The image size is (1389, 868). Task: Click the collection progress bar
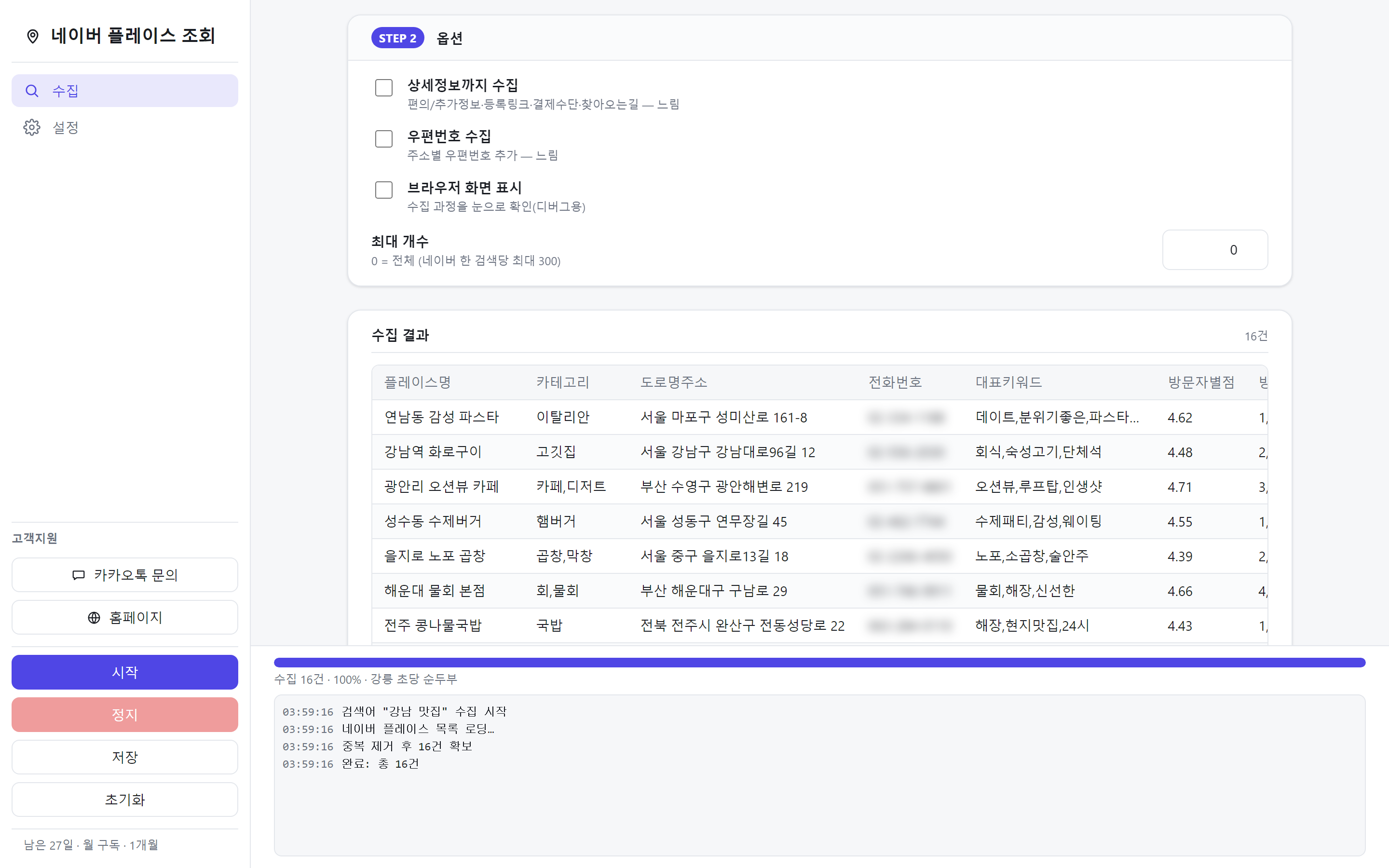819,663
